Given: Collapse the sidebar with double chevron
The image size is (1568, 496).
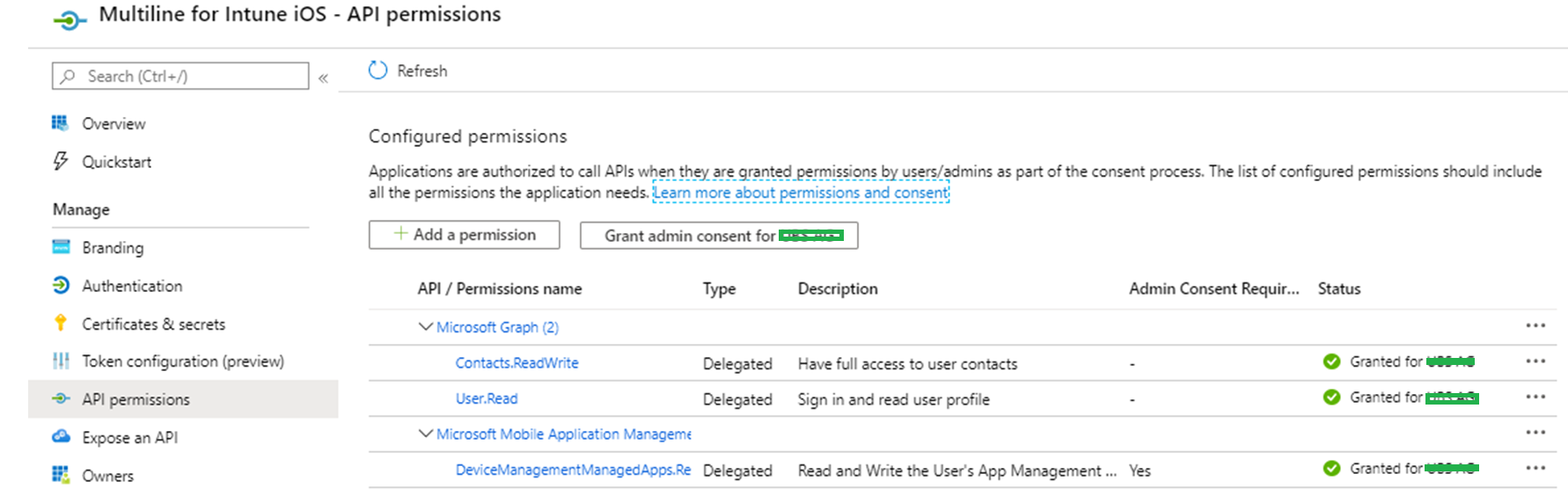Looking at the screenshot, I should point(323,78).
